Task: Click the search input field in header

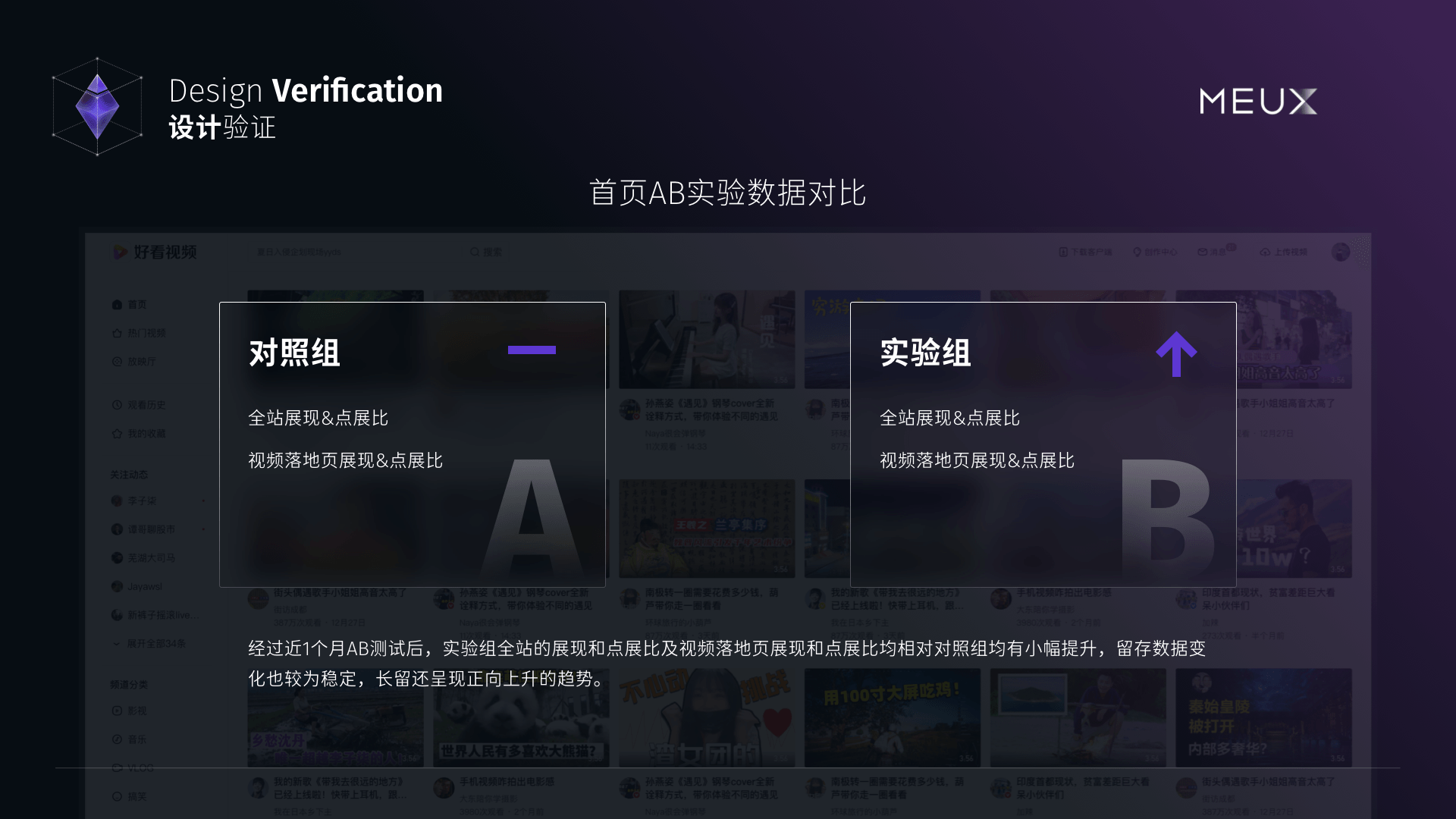Action: 349,252
